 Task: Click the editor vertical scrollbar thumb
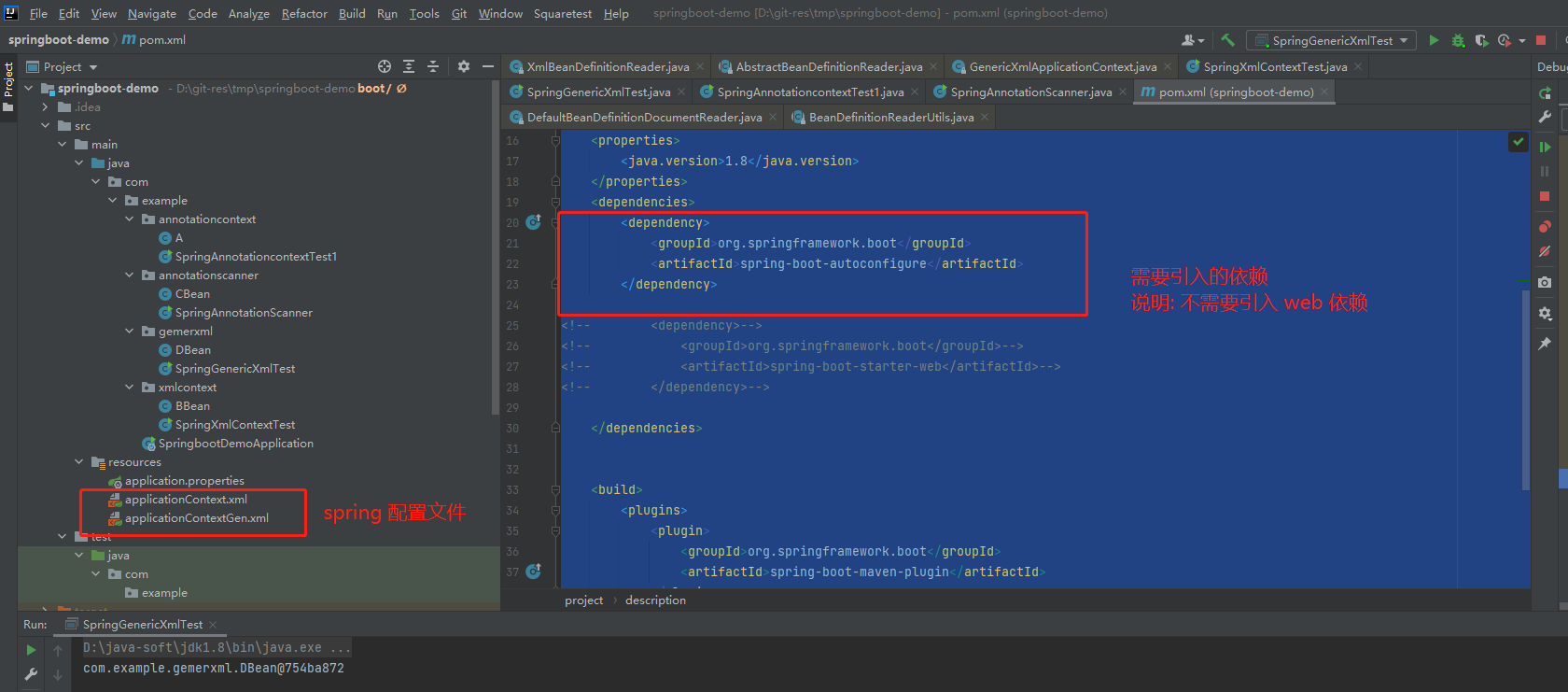coord(1526,389)
